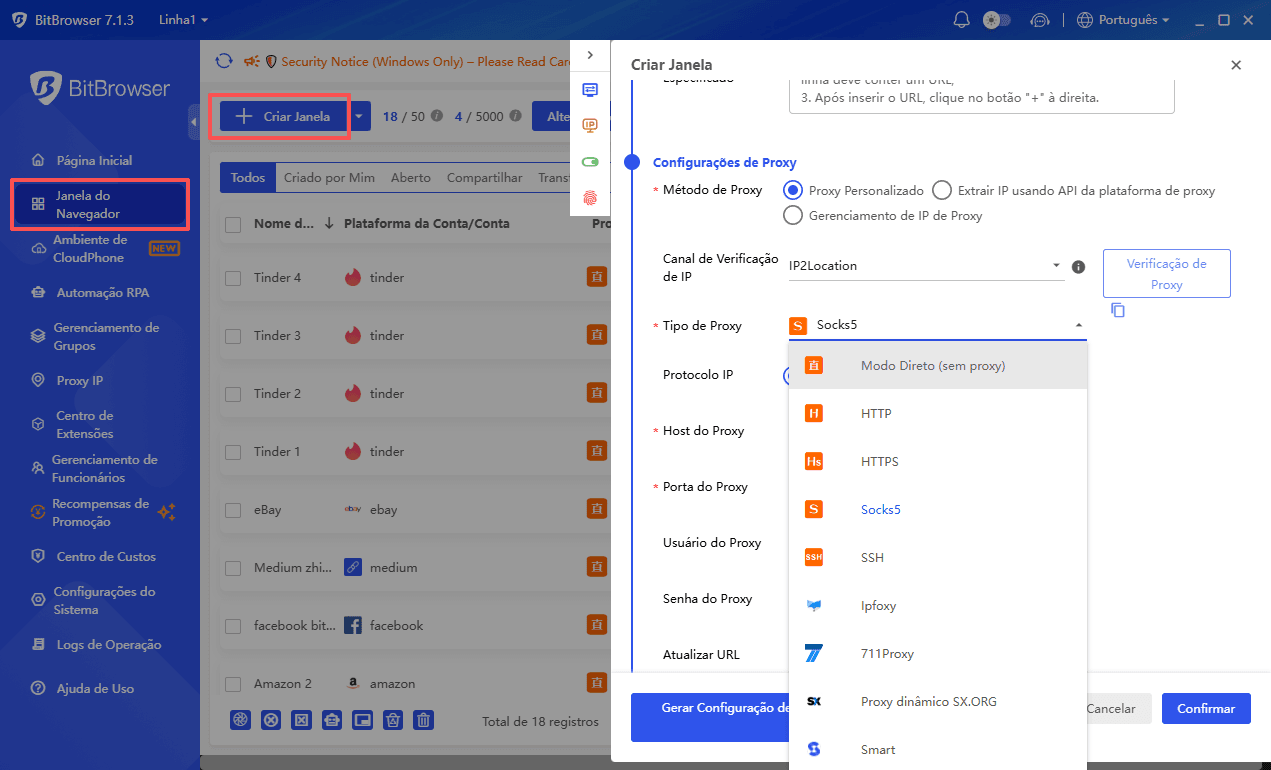This screenshot has height=770, width=1271.
Task: Click the copy icon below Verificação de Proxy
Action: pyautogui.click(x=1118, y=311)
